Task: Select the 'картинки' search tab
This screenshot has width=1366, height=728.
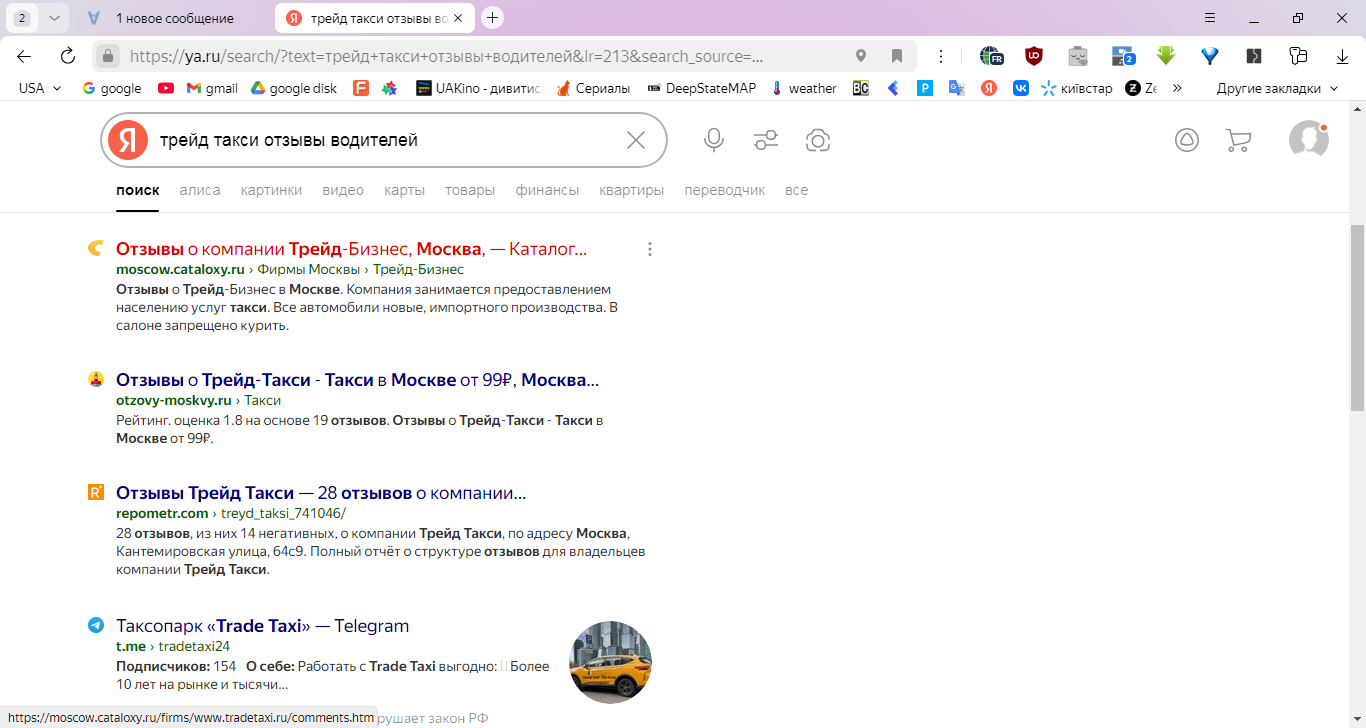Action: click(x=271, y=190)
